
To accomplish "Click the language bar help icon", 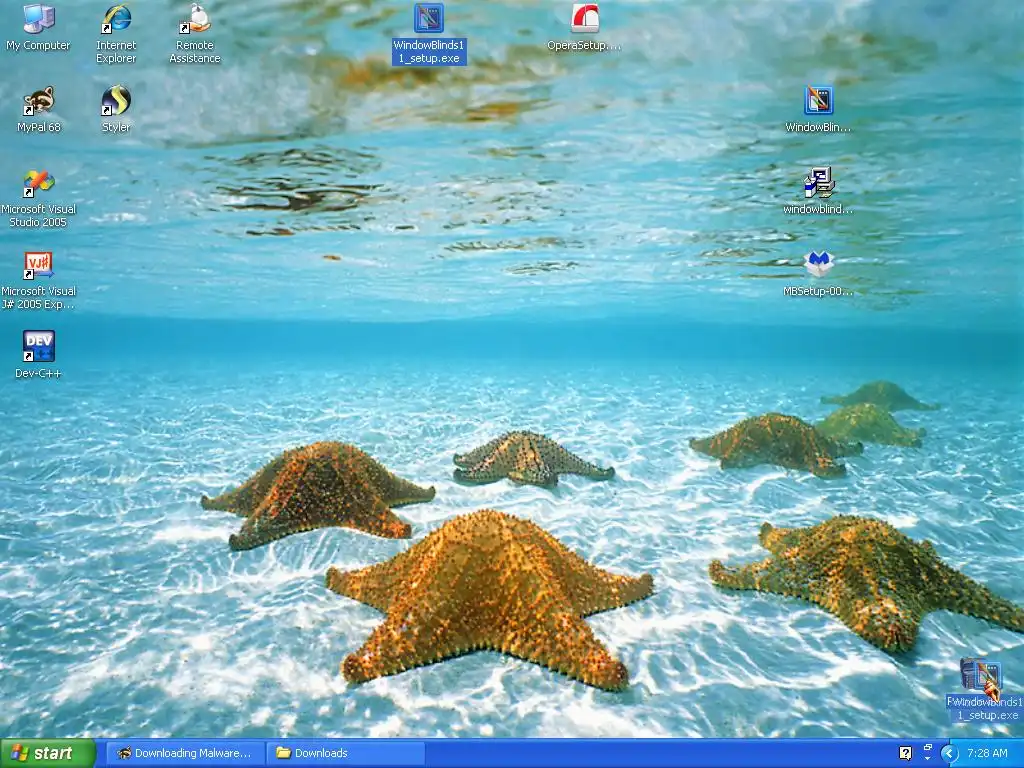I will (905, 753).
